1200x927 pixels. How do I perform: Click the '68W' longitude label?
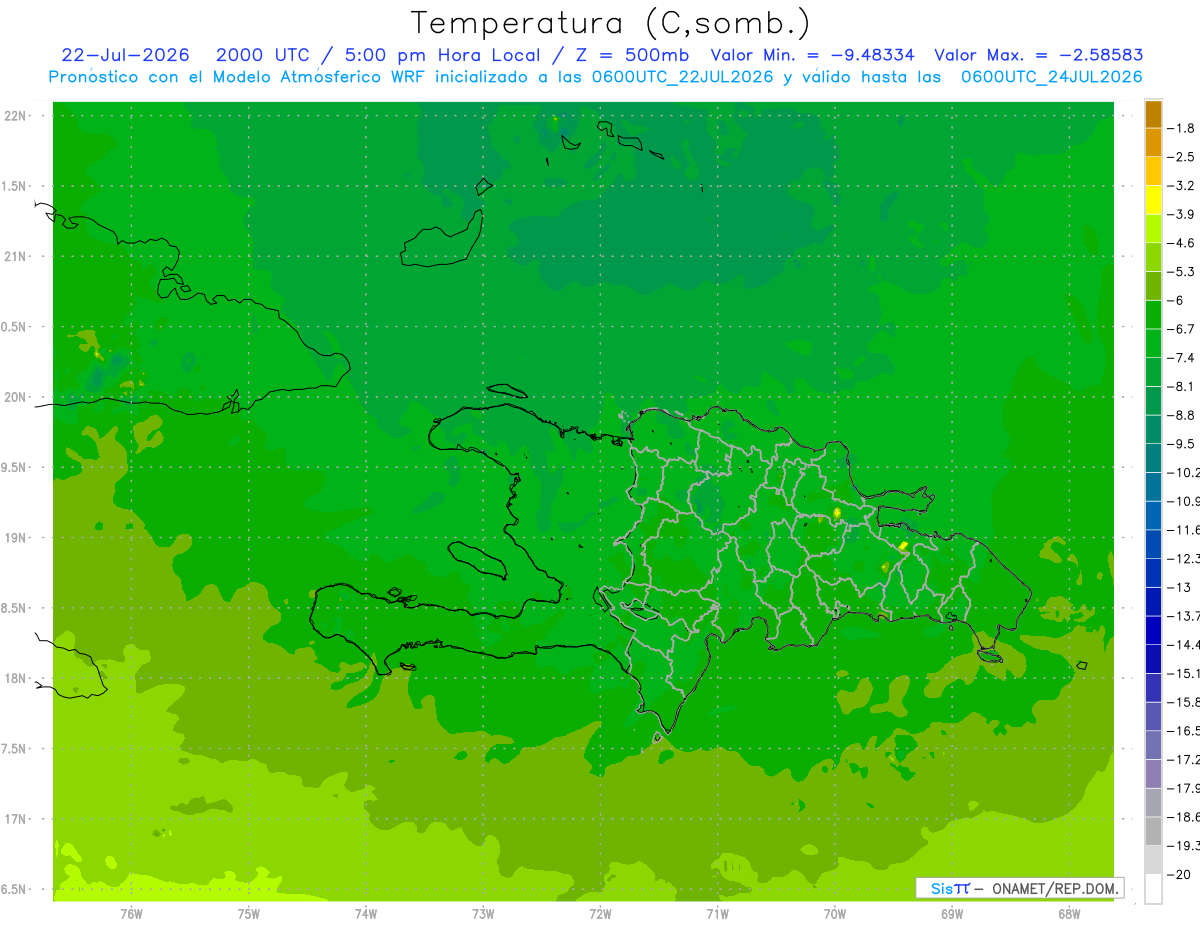1069,913
